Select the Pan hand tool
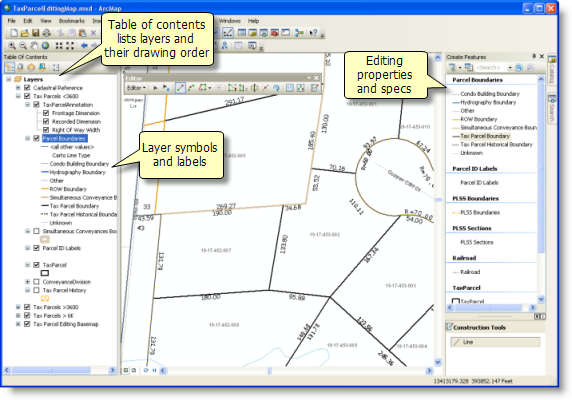 34,46
